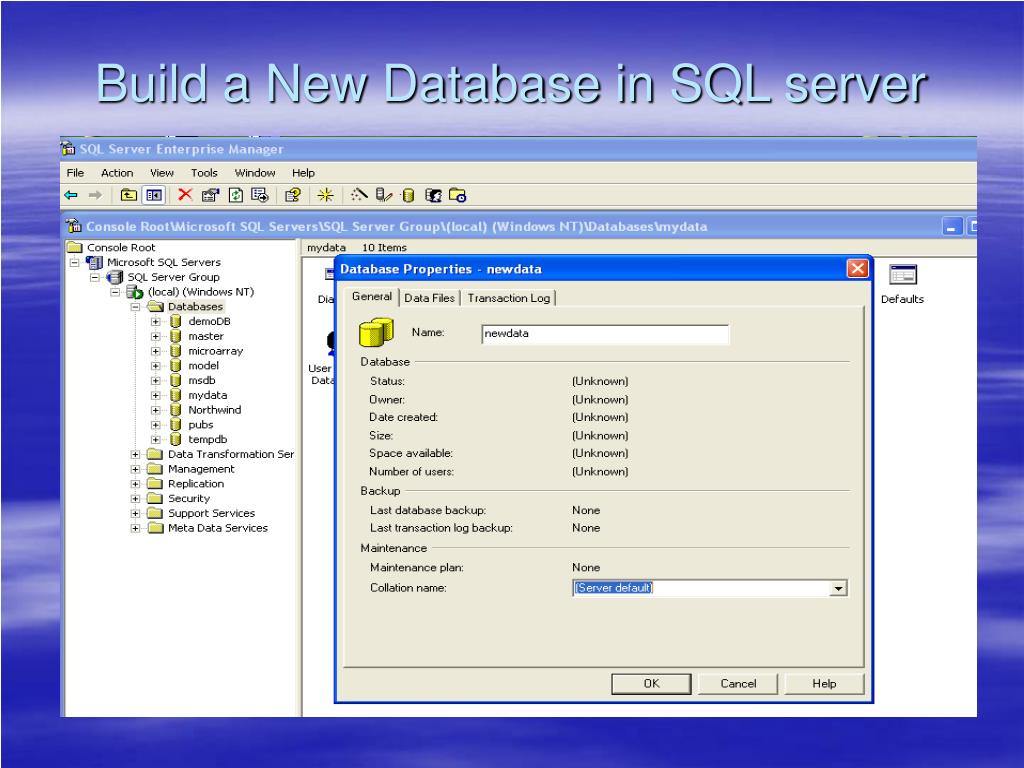1024x768 pixels.
Task: Launch the Run a Wizard wand icon
Action: pos(359,195)
